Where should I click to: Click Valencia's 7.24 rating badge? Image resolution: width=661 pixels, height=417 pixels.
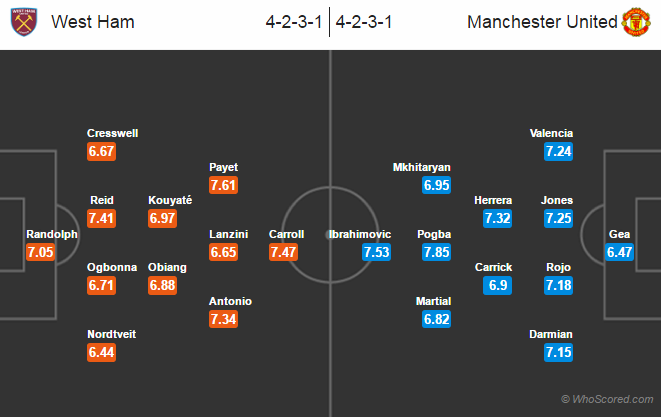tap(558, 151)
